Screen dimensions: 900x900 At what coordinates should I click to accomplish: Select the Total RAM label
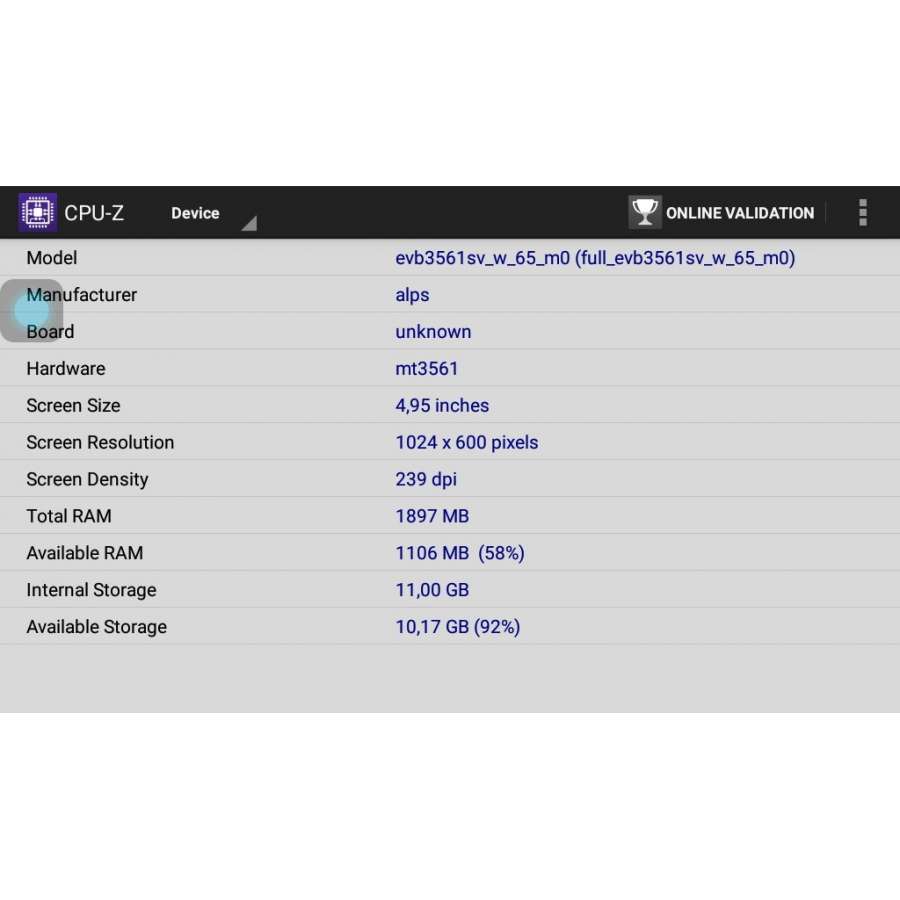(69, 516)
